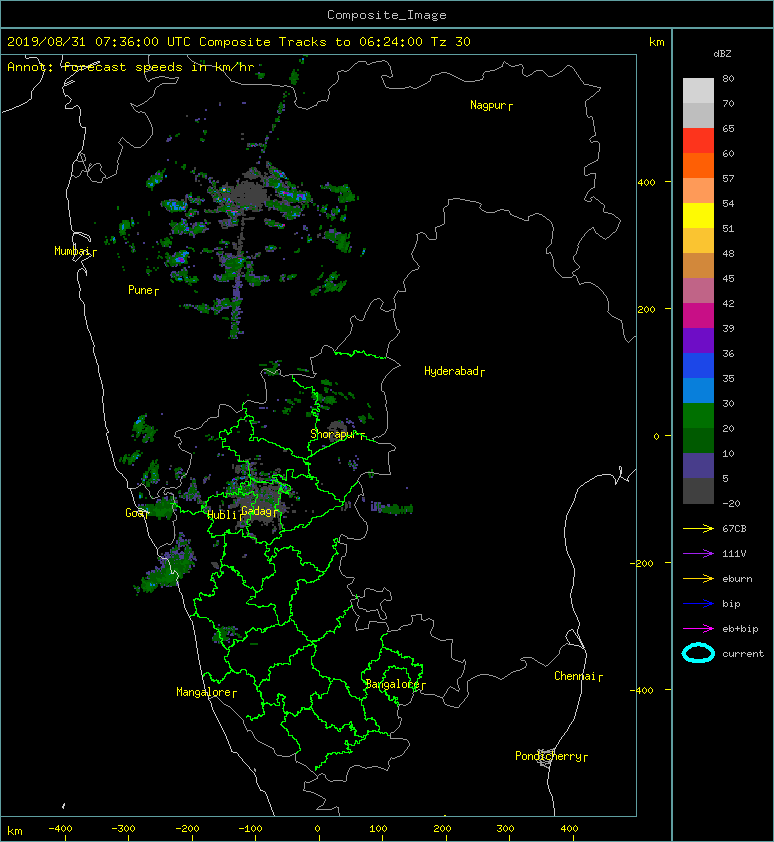
Task: Click the Nagpur city label
Action: coord(488,105)
